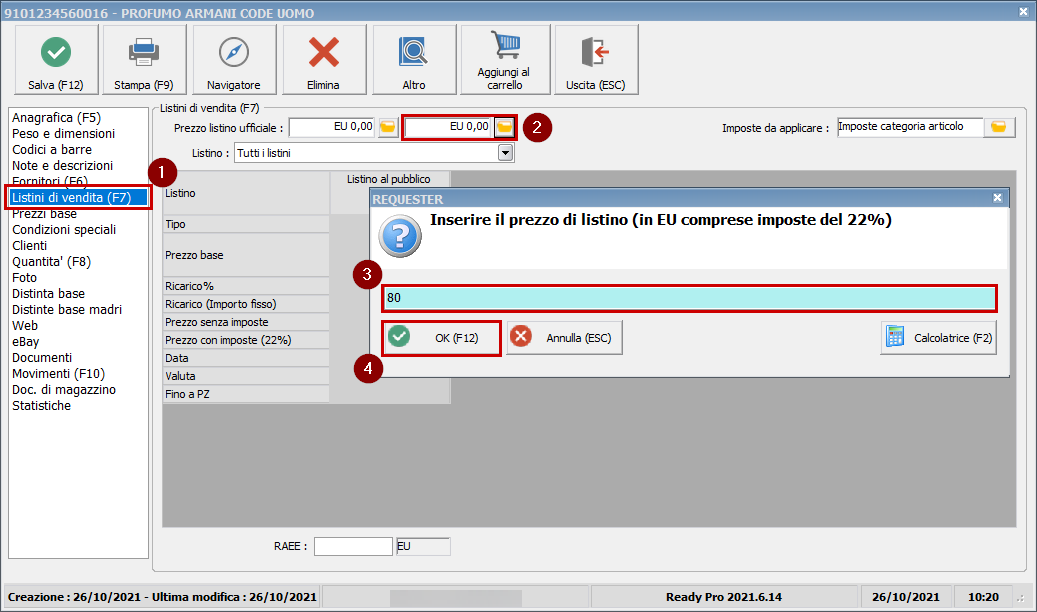
Task: Open the Doc. di magazzino section
Action: pos(63,390)
